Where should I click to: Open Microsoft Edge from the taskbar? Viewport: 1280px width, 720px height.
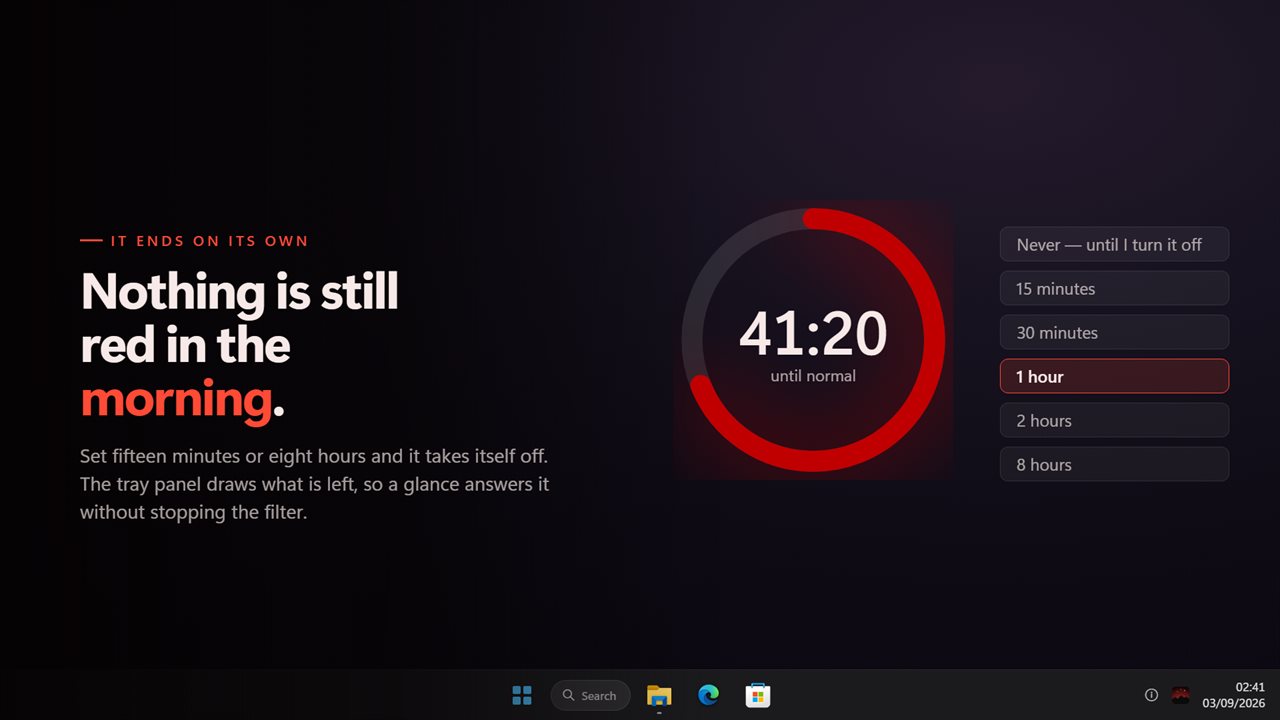[x=709, y=695]
